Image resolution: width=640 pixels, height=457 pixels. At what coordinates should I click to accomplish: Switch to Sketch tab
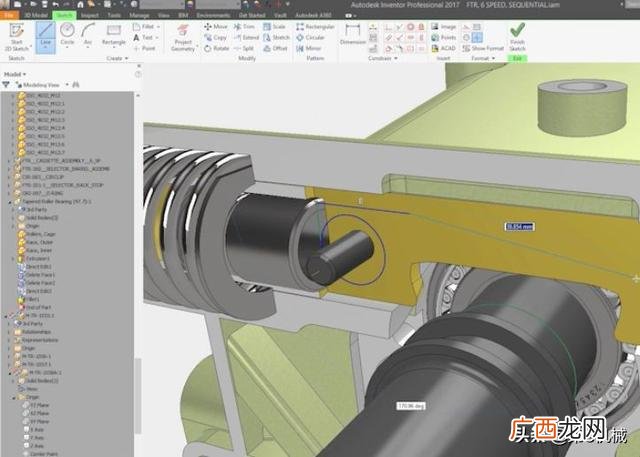tap(64, 16)
